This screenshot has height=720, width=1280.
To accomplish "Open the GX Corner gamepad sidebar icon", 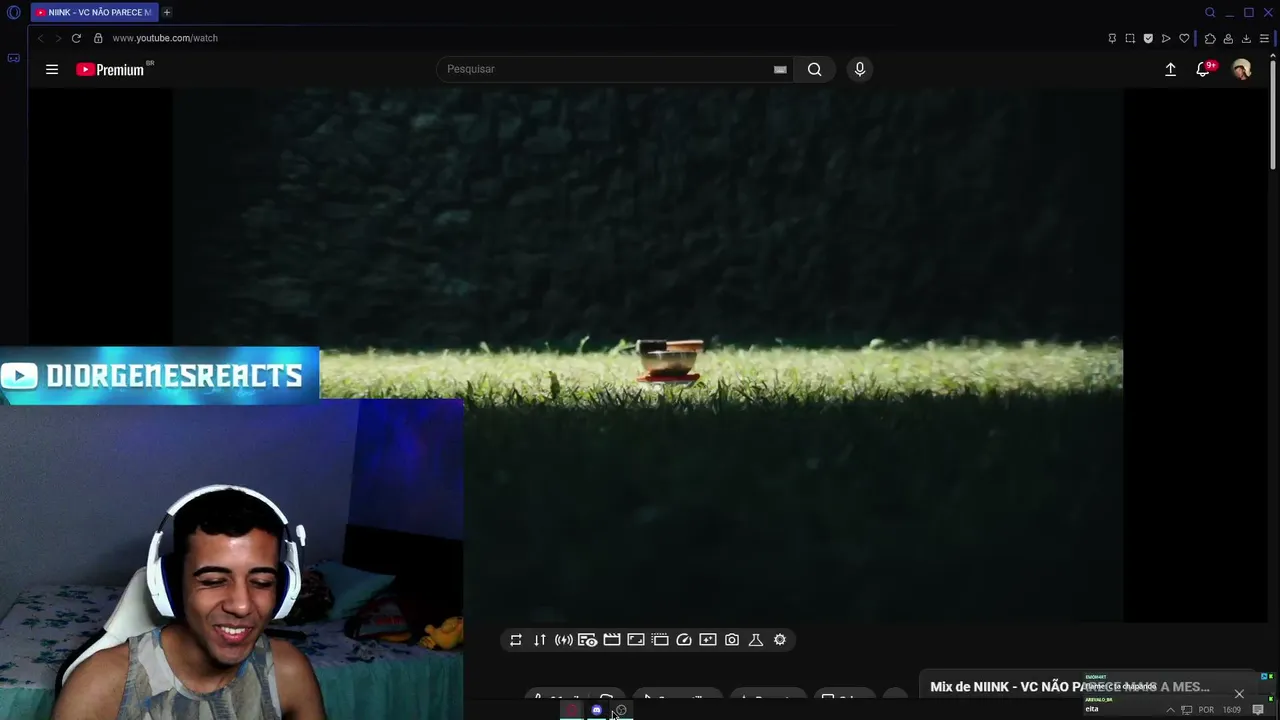I will pos(14,58).
